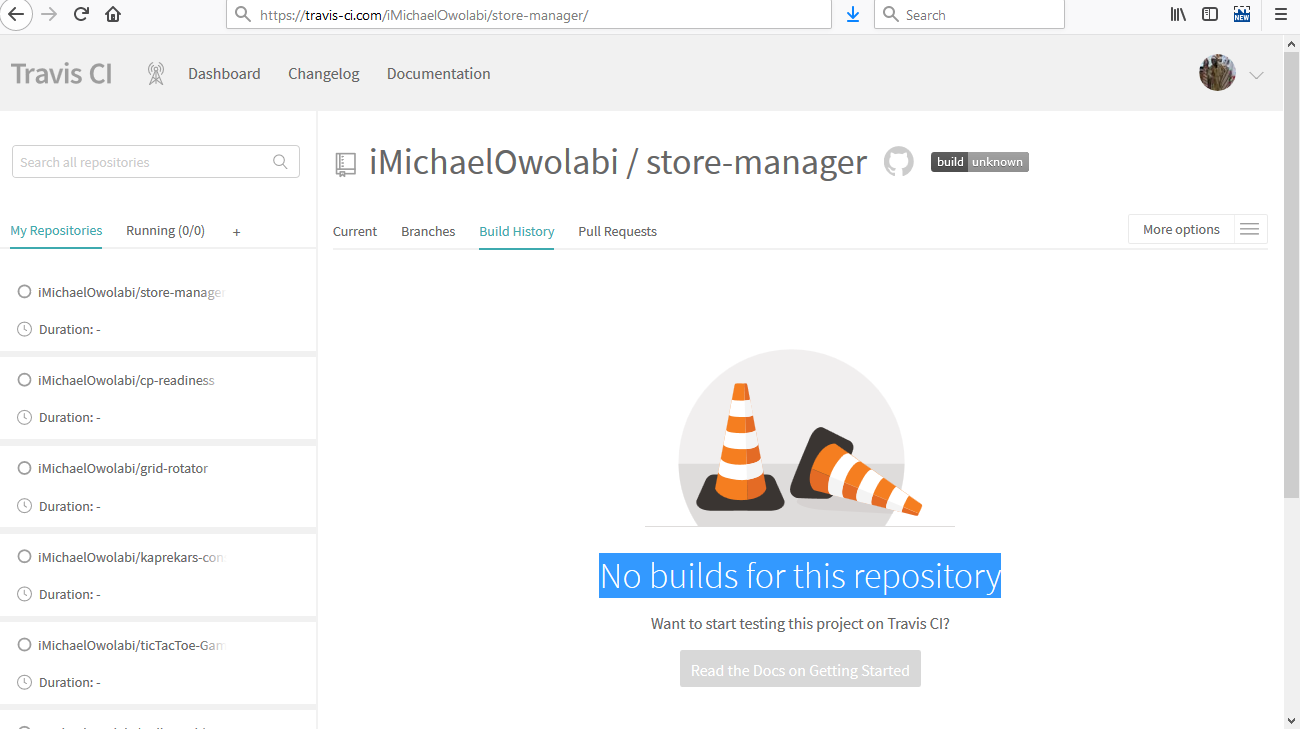Click the hamburger icon beside More options

1249,228
